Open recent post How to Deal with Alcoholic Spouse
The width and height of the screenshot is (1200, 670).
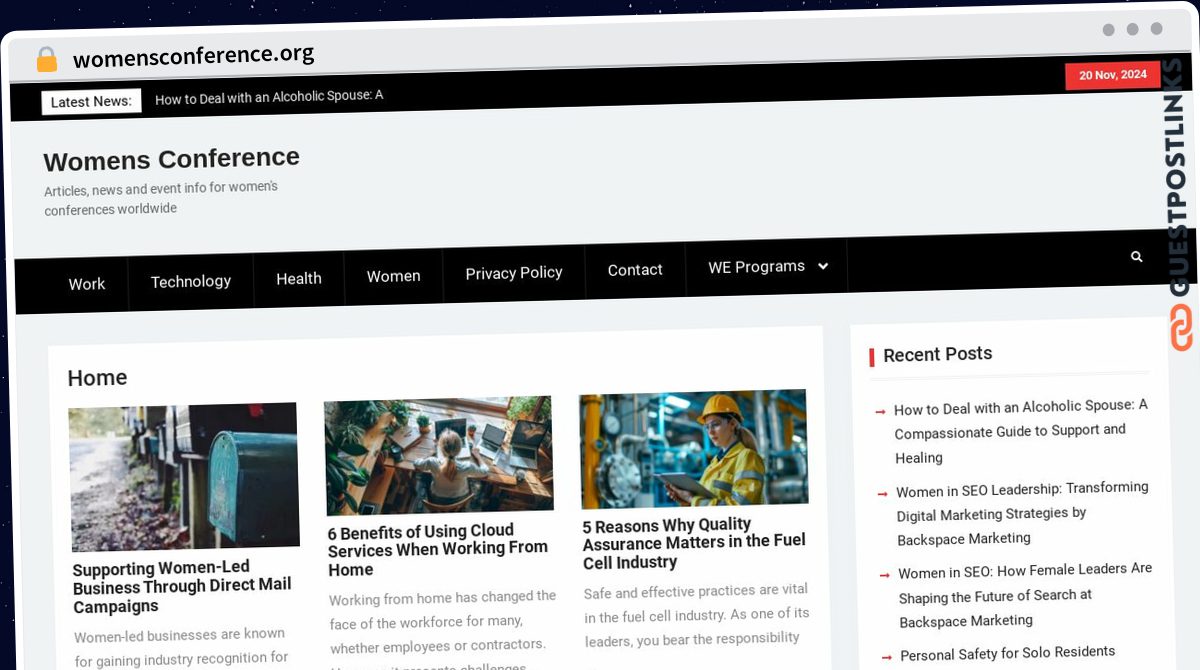(x=1021, y=432)
